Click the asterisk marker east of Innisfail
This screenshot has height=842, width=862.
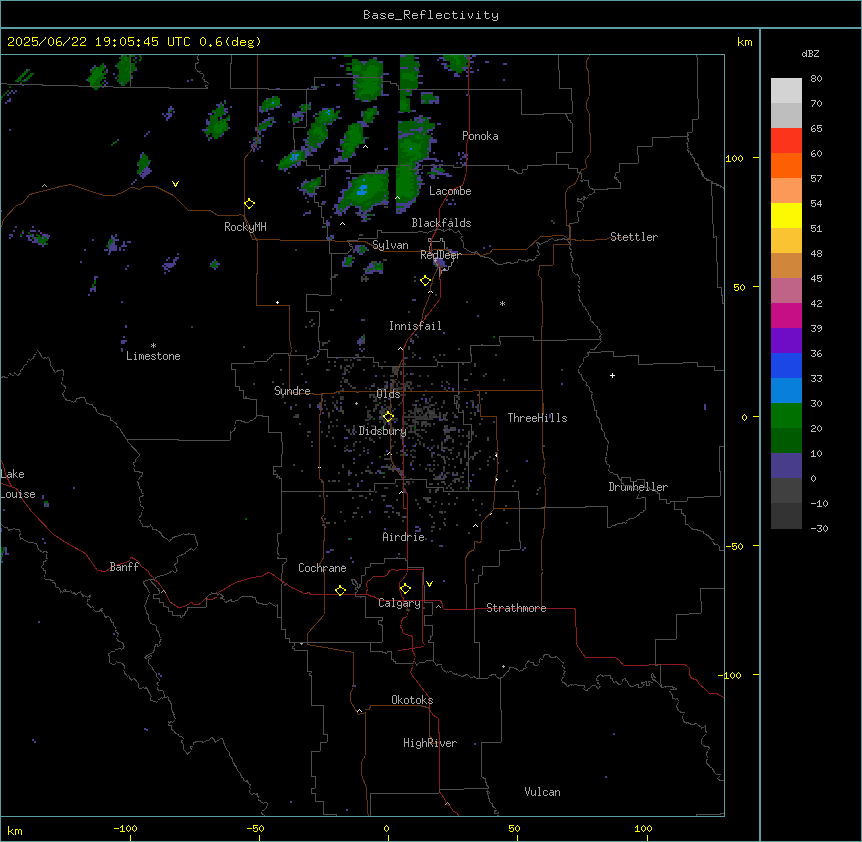(502, 303)
